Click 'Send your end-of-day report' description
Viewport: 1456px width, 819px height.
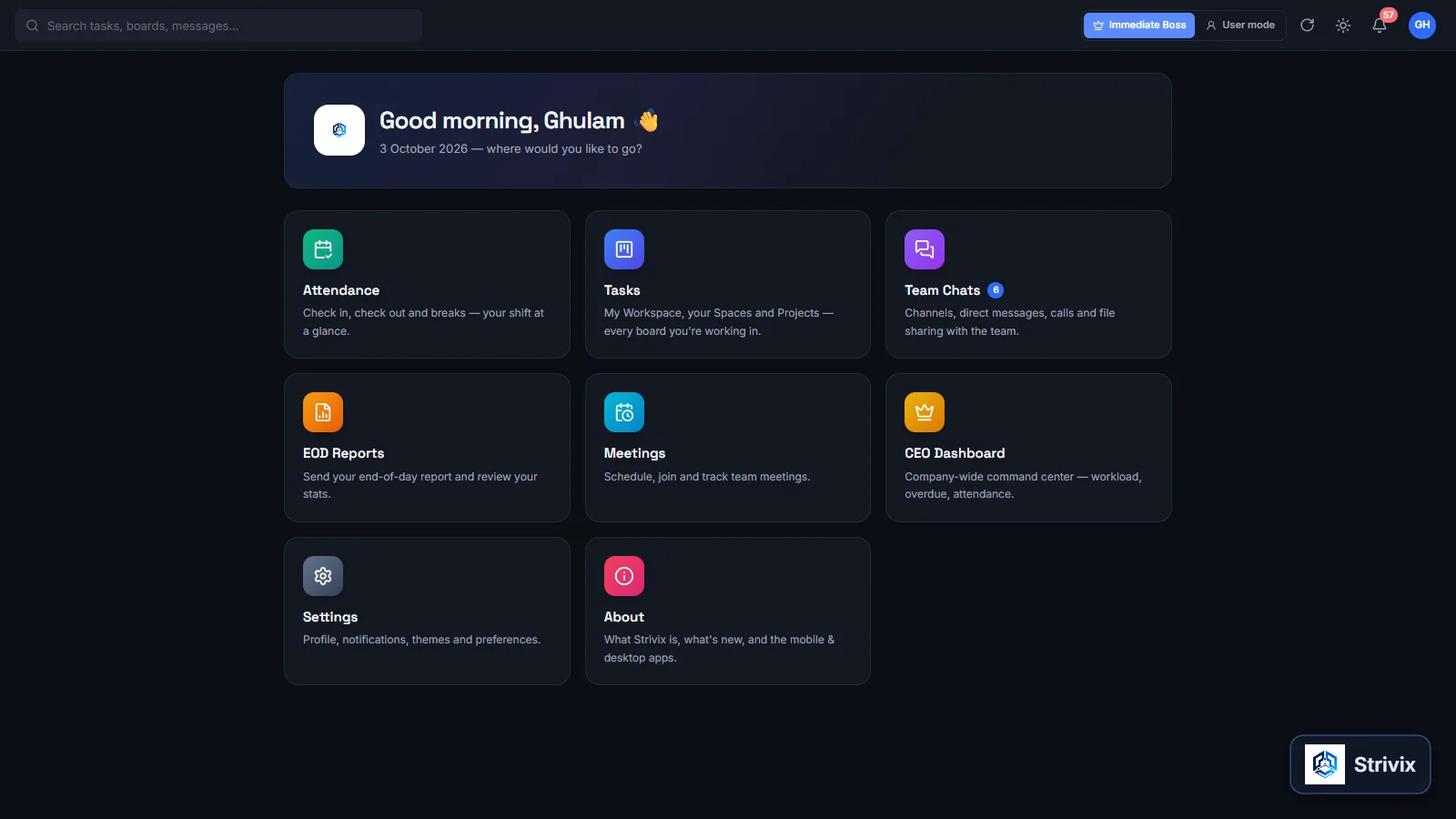420,485
